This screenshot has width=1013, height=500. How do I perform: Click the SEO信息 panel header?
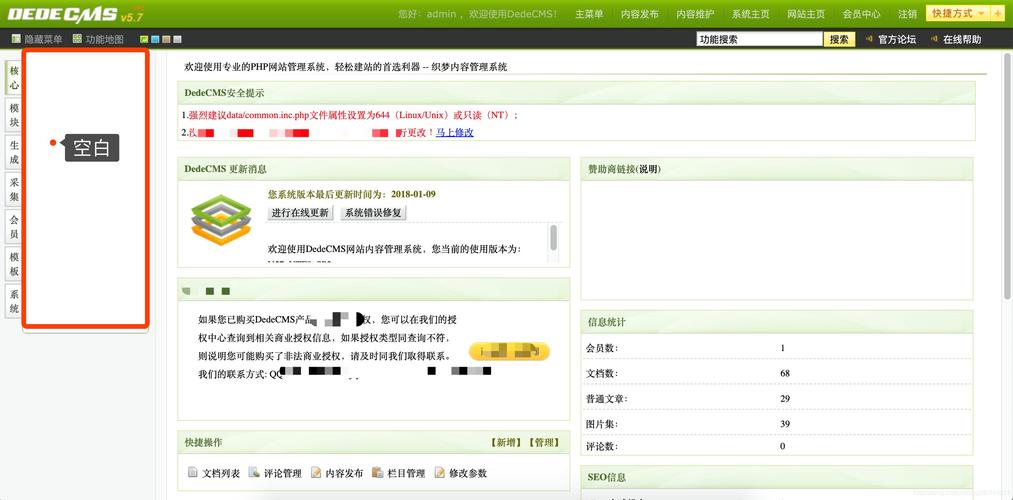click(777, 477)
